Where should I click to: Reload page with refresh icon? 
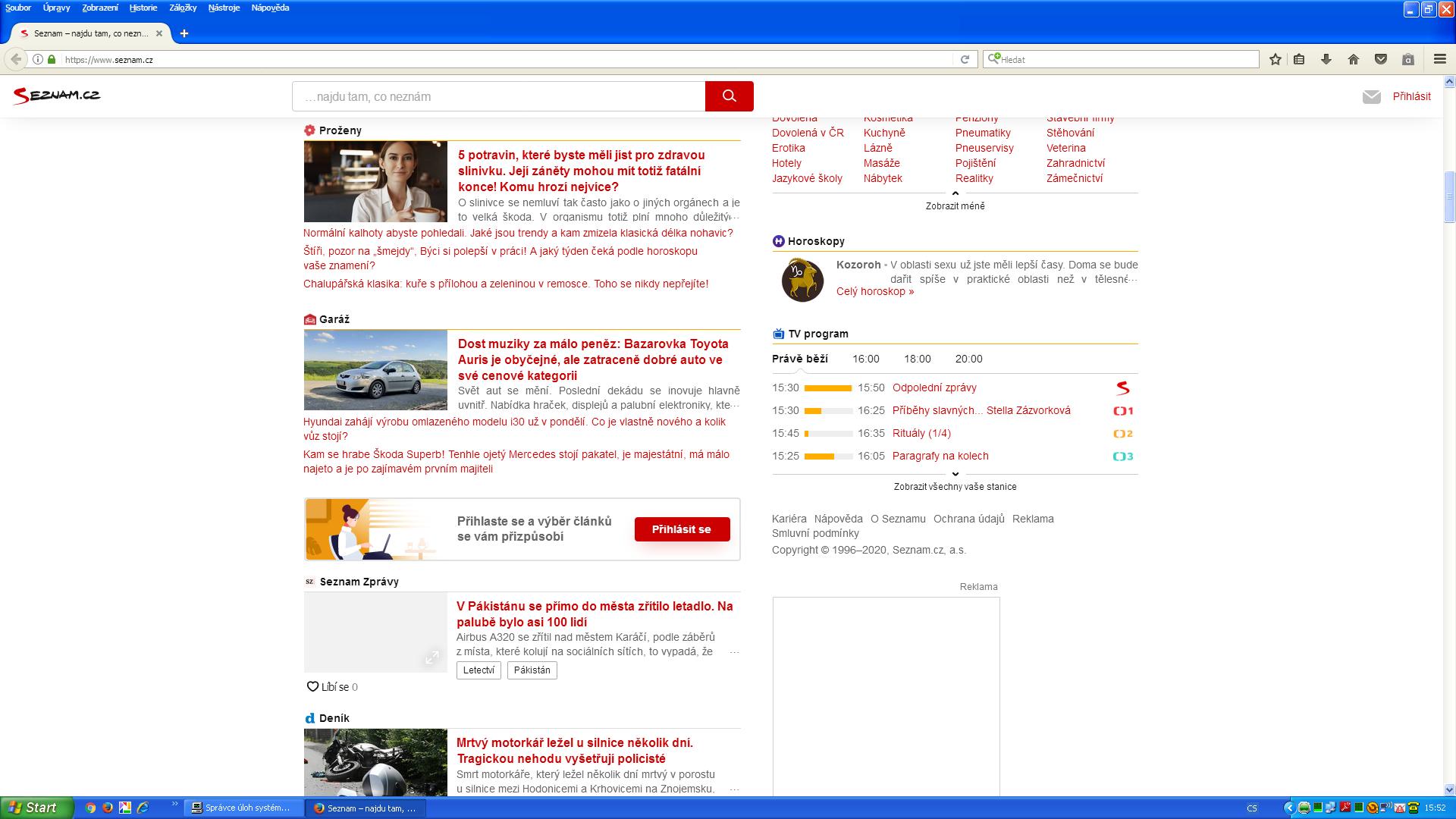pyautogui.click(x=965, y=59)
